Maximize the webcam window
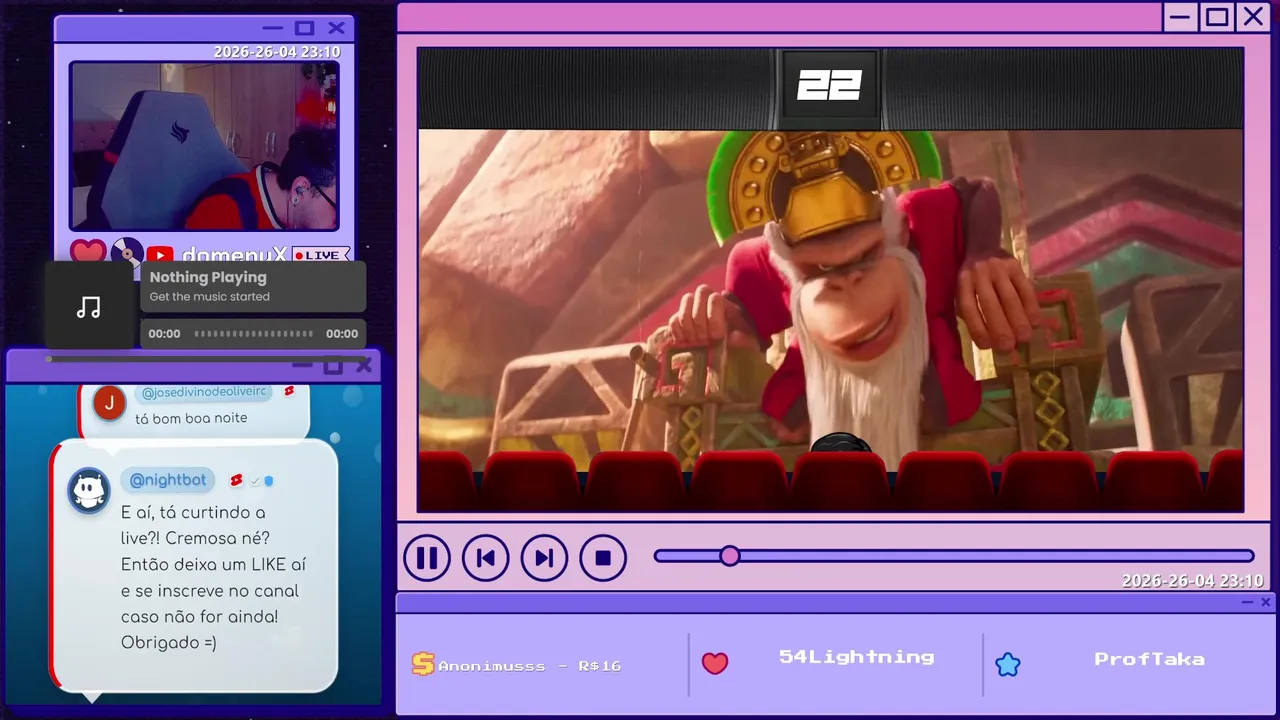Viewport: 1280px width, 720px height. [x=305, y=29]
